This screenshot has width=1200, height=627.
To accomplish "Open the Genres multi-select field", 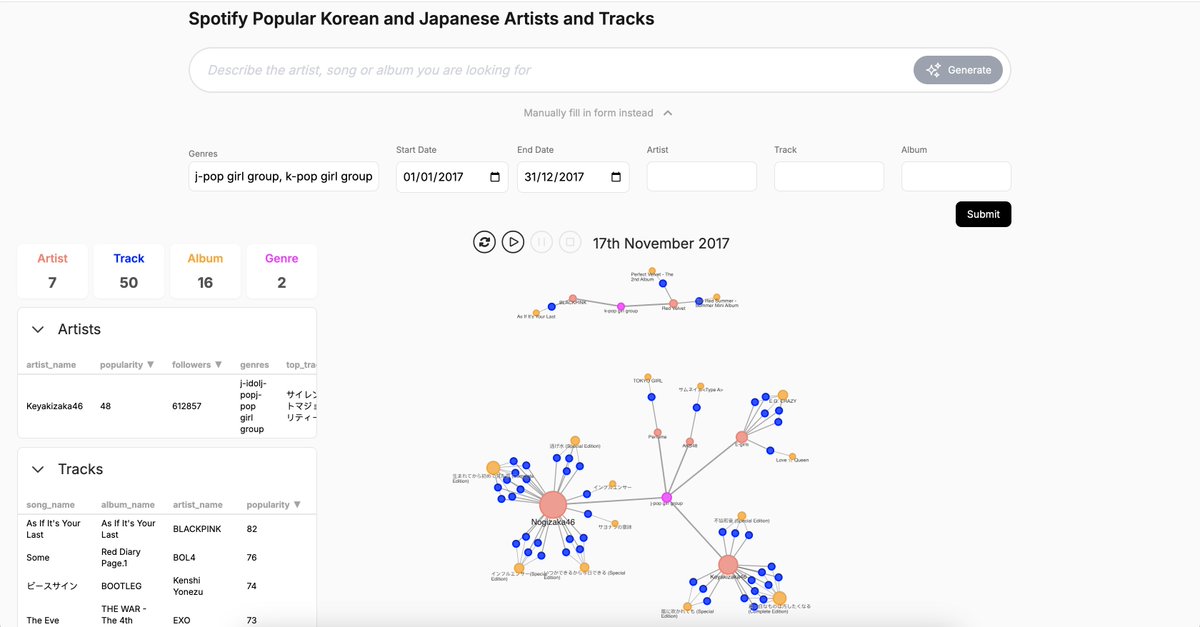I will (x=283, y=176).
